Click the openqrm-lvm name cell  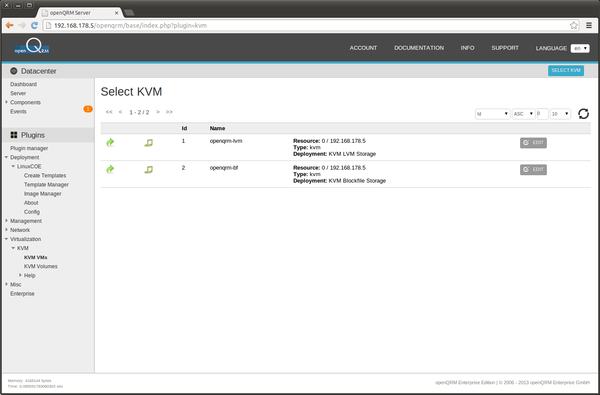click(226, 141)
